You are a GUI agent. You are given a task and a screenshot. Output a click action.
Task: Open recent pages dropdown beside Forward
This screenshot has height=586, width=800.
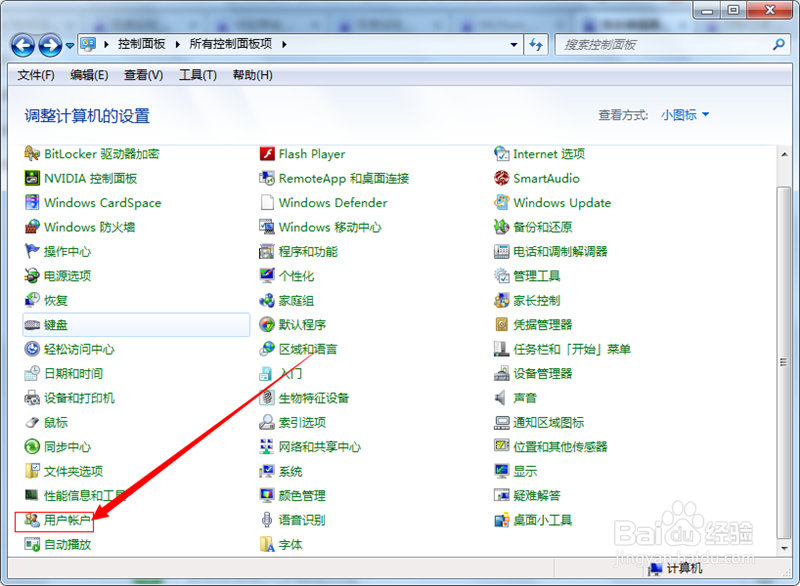[70, 46]
